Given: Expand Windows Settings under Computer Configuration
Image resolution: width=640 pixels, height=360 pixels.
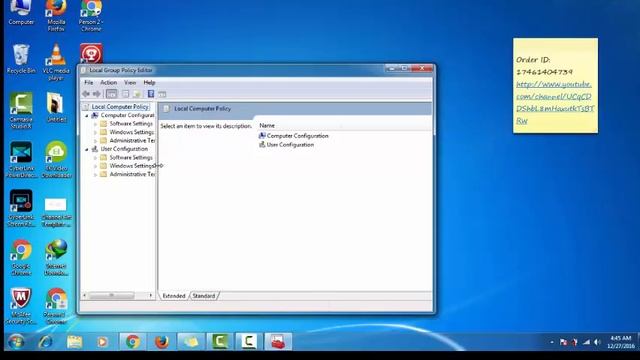Looking at the screenshot, I should click(96, 133).
